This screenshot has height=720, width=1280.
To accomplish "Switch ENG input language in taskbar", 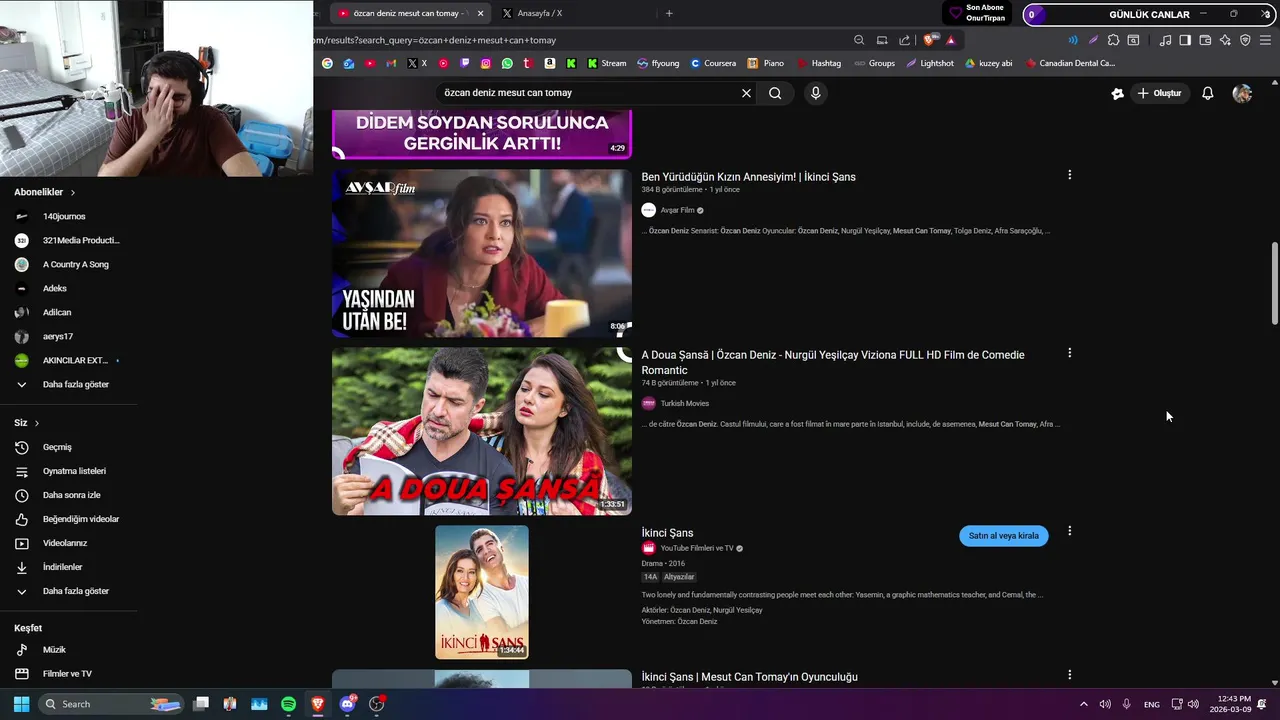I will (x=1152, y=704).
